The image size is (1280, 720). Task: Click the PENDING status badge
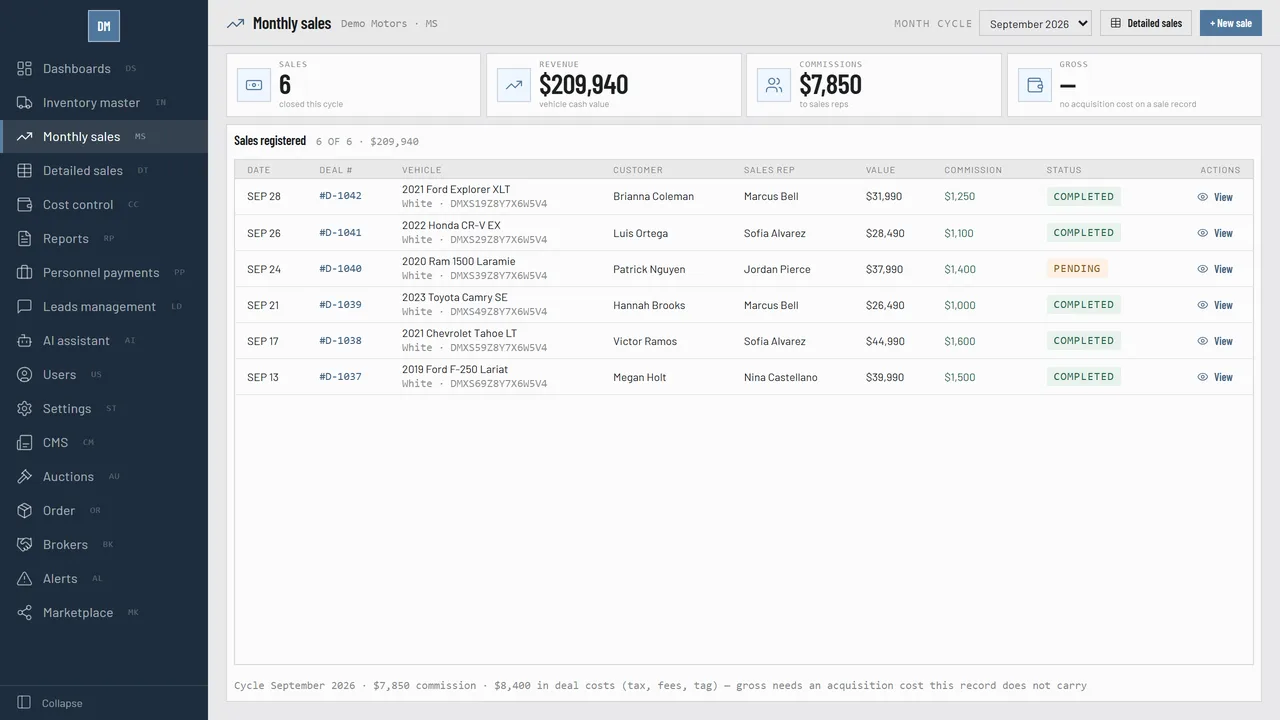[1077, 269]
